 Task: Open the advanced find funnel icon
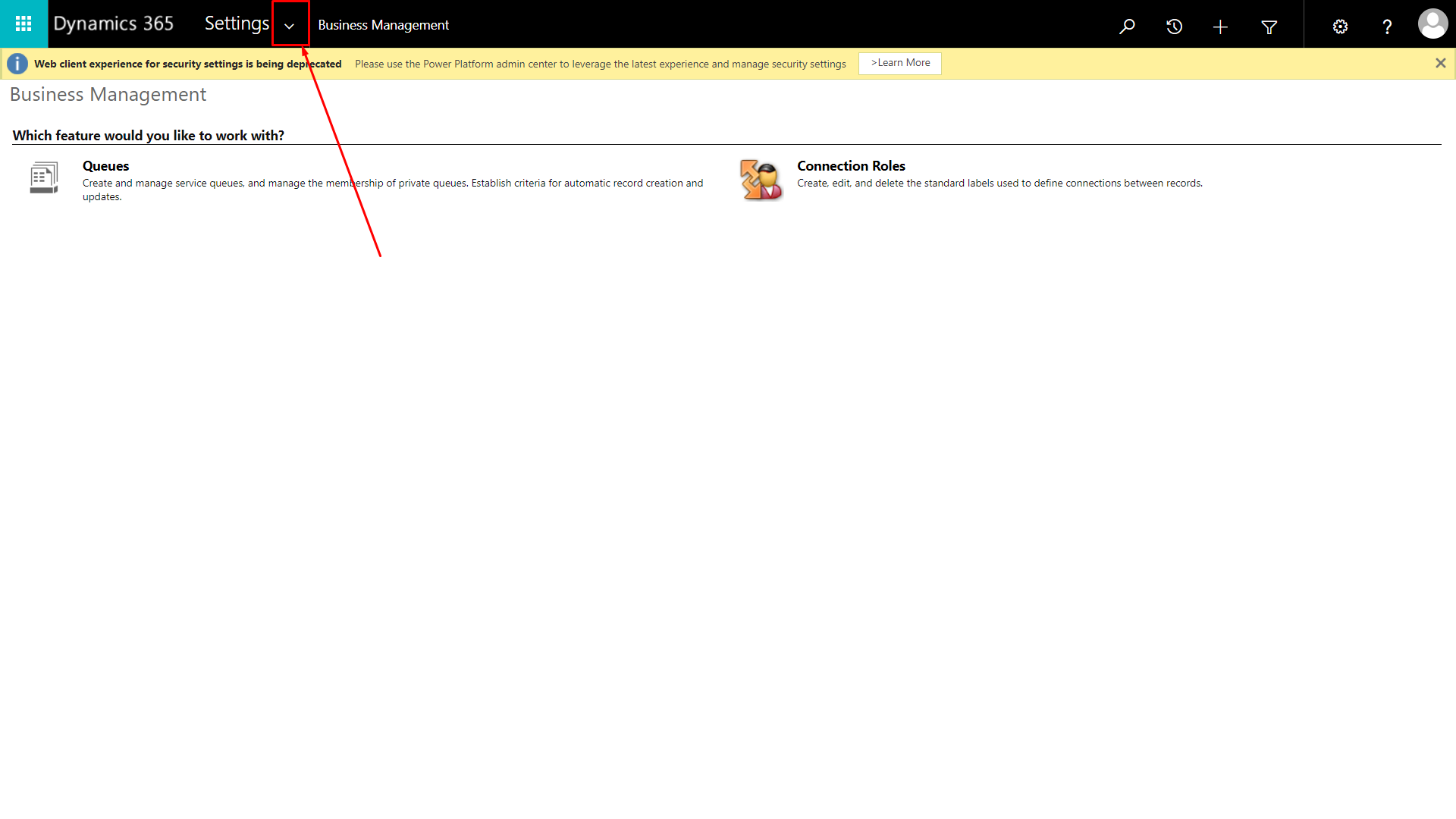(x=1269, y=27)
